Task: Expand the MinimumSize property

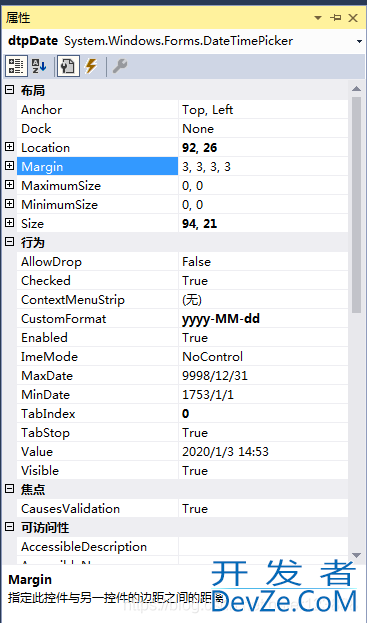Action: [9, 204]
